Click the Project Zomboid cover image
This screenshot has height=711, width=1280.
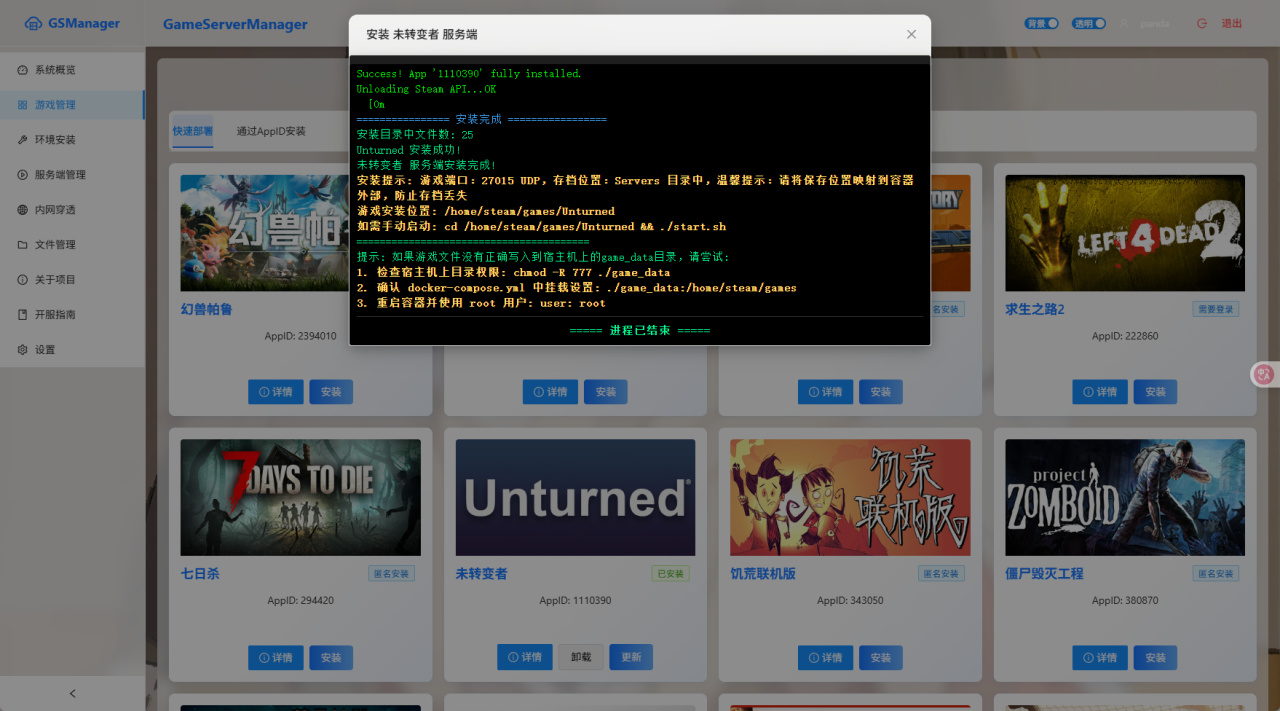(x=1125, y=497)
